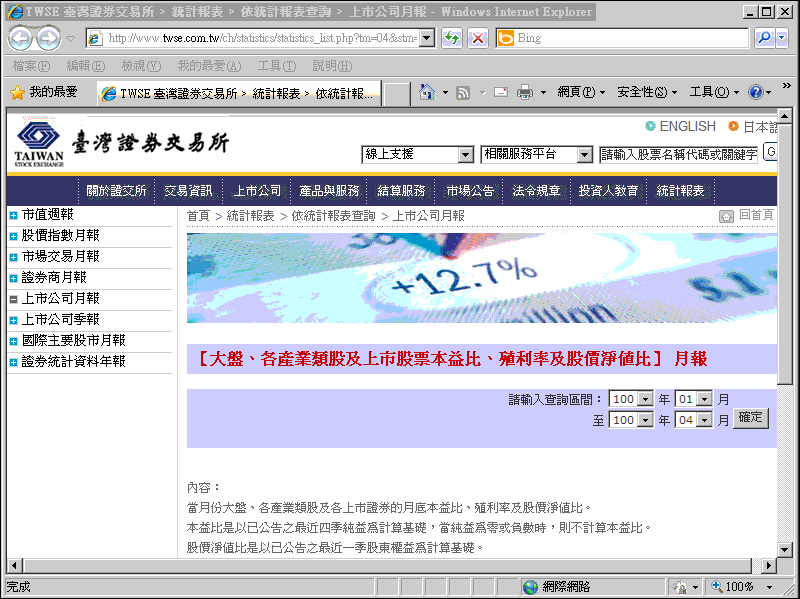Expand the 上市公司季報 tree item
The image size is (800, 599).
13,320
